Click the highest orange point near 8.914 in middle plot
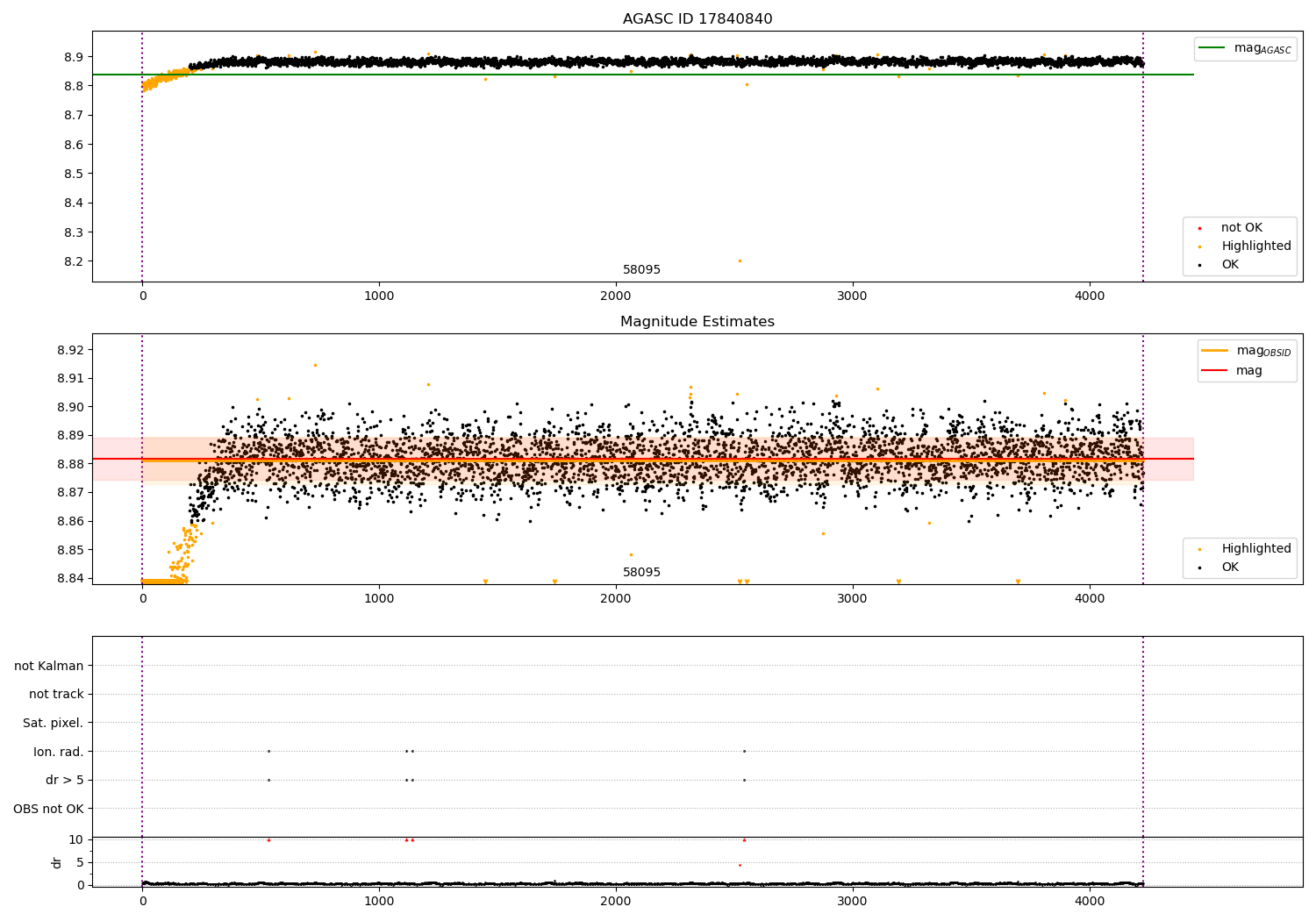Image resolution: width=1316 pixels, height=921 pixels. 315,365
